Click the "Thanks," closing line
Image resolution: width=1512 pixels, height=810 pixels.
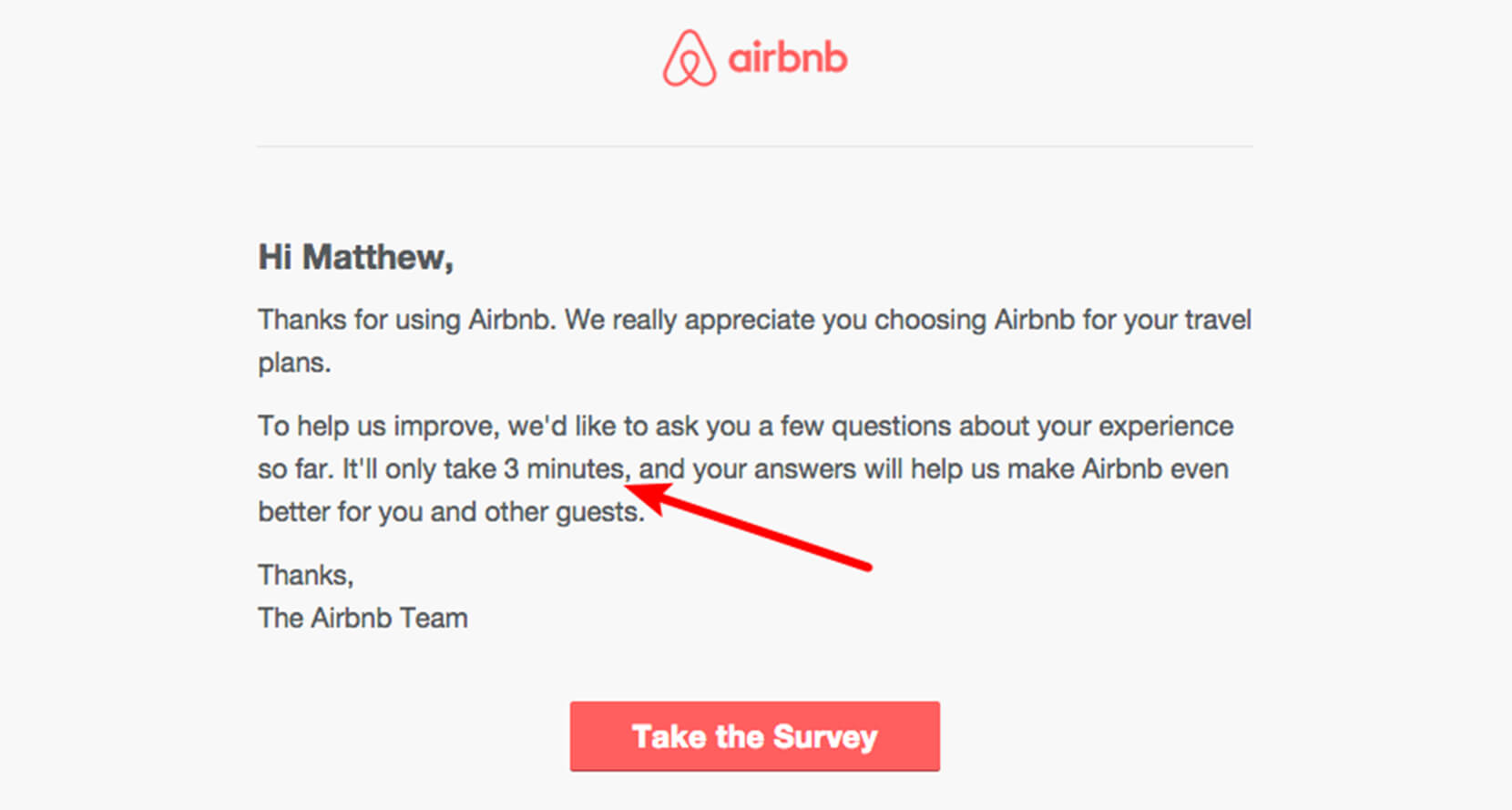306,575
